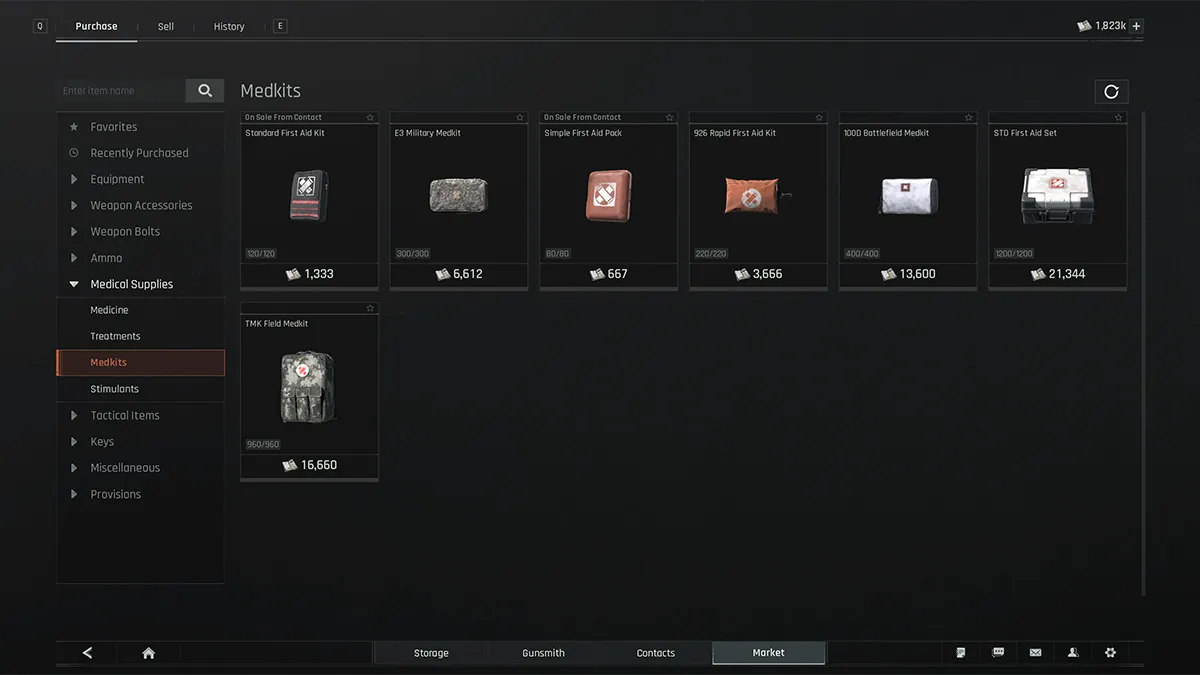Image resolution: width=1200 pixels, height=675 pixels.
Task: Click the plus icon beside currency balance
Action: [1136, 26]
